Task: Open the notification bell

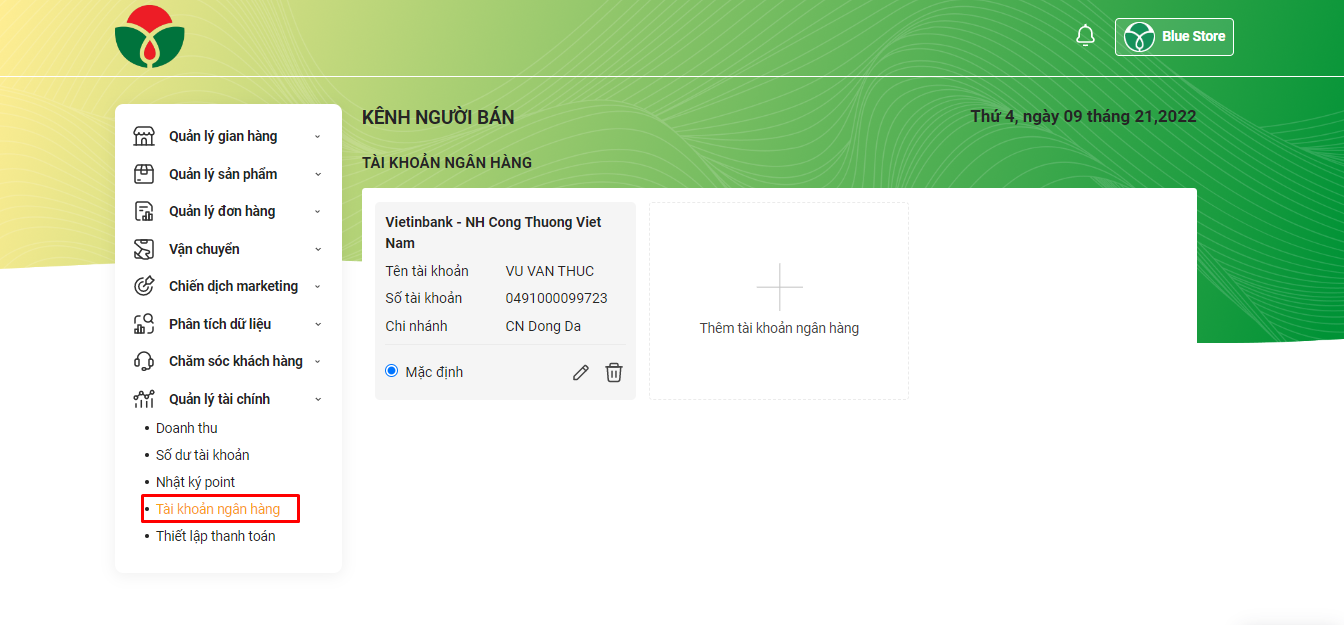Action: click(x=1085, y=36)
